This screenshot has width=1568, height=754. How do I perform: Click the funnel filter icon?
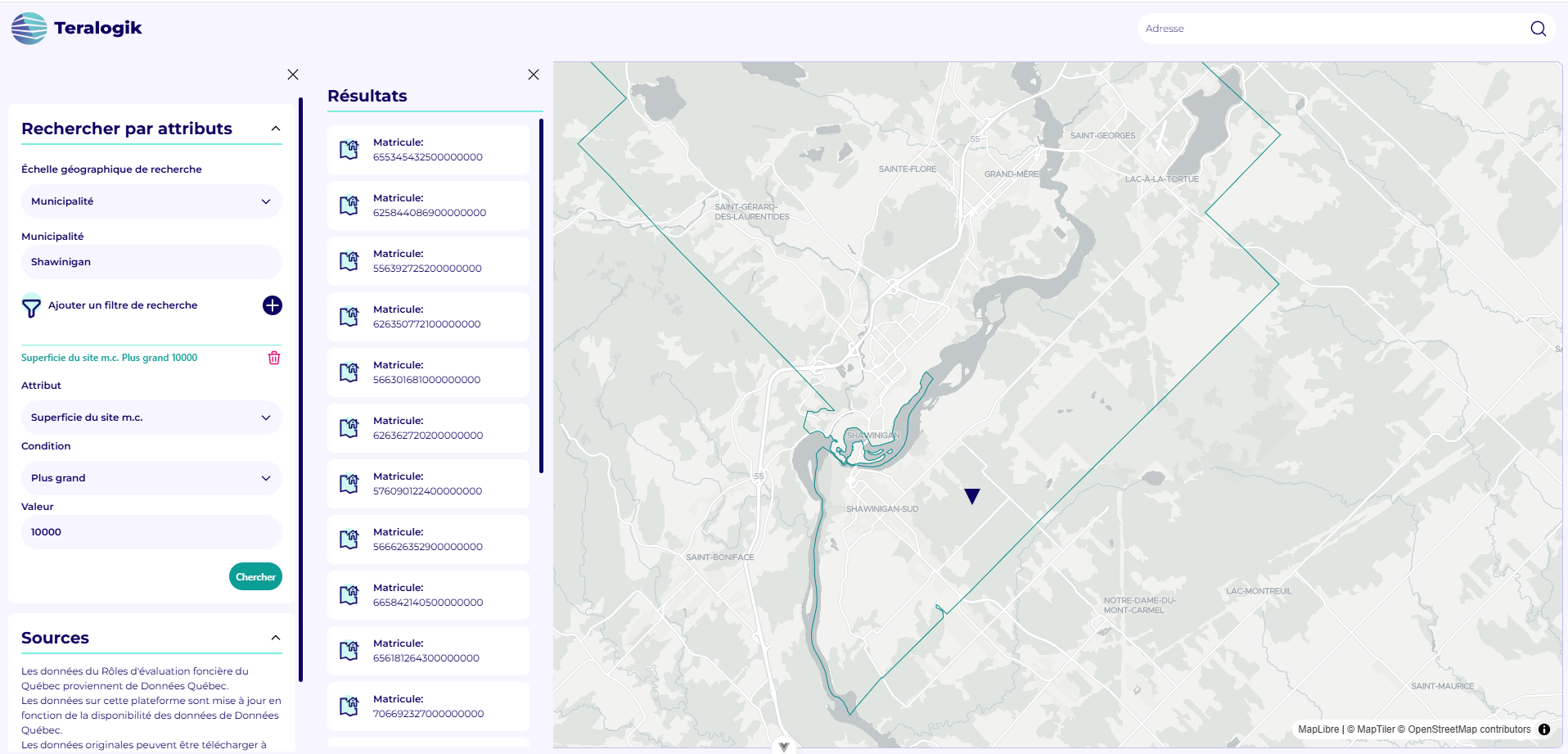31,307
